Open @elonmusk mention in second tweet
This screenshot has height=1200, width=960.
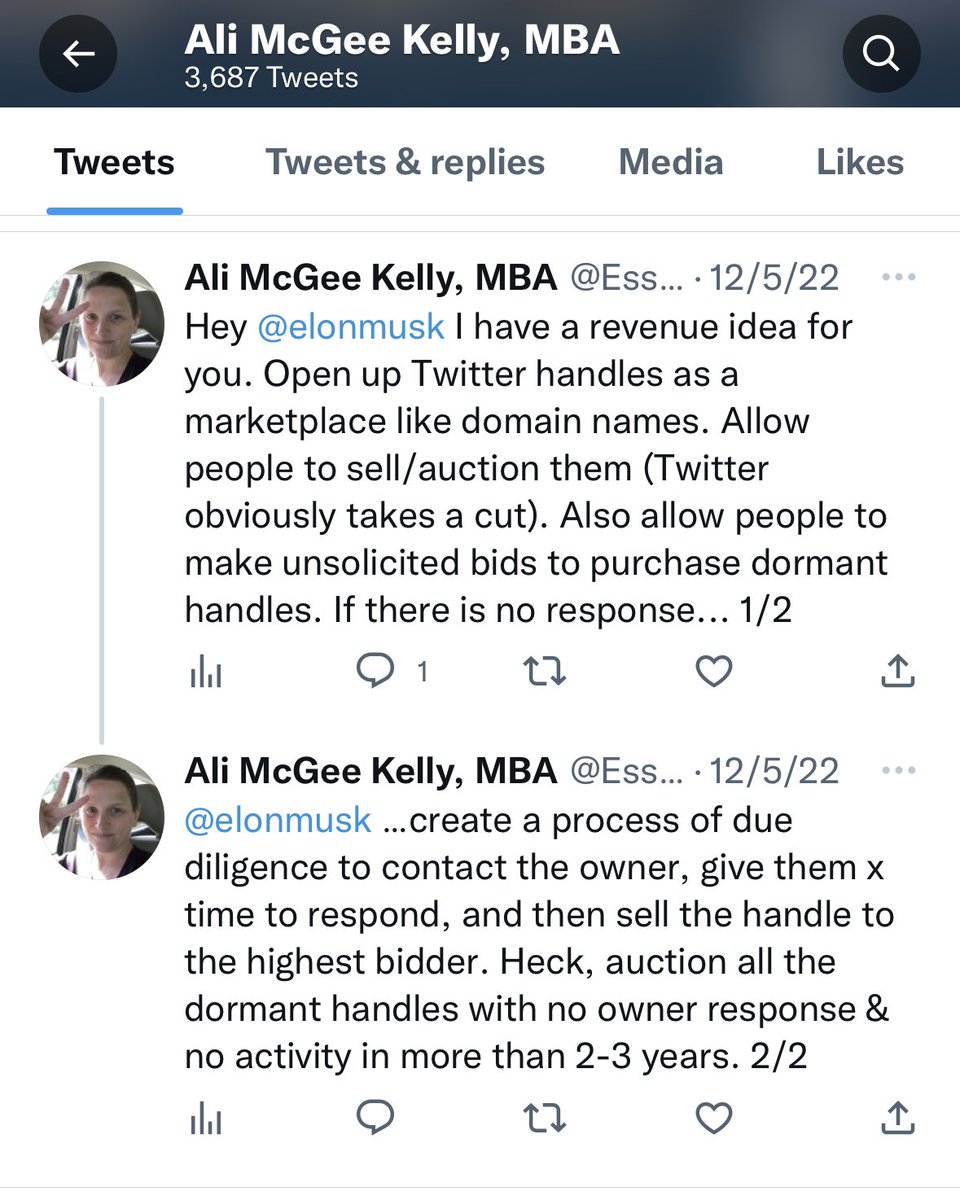[279, 820]
